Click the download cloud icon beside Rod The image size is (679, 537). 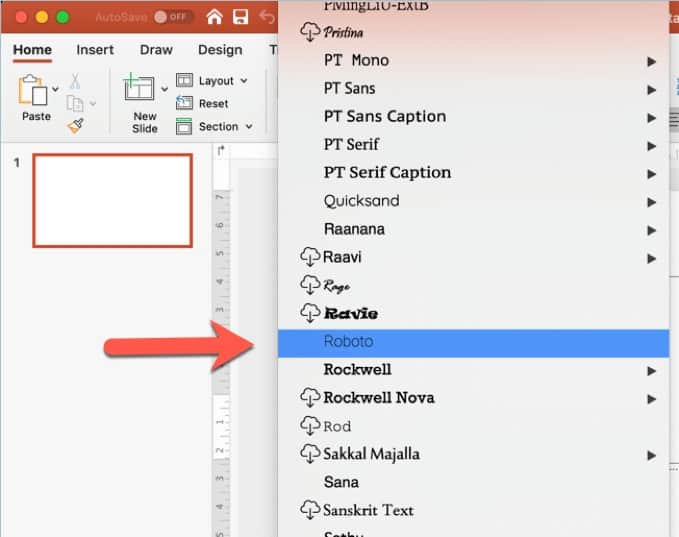point(310,426)
